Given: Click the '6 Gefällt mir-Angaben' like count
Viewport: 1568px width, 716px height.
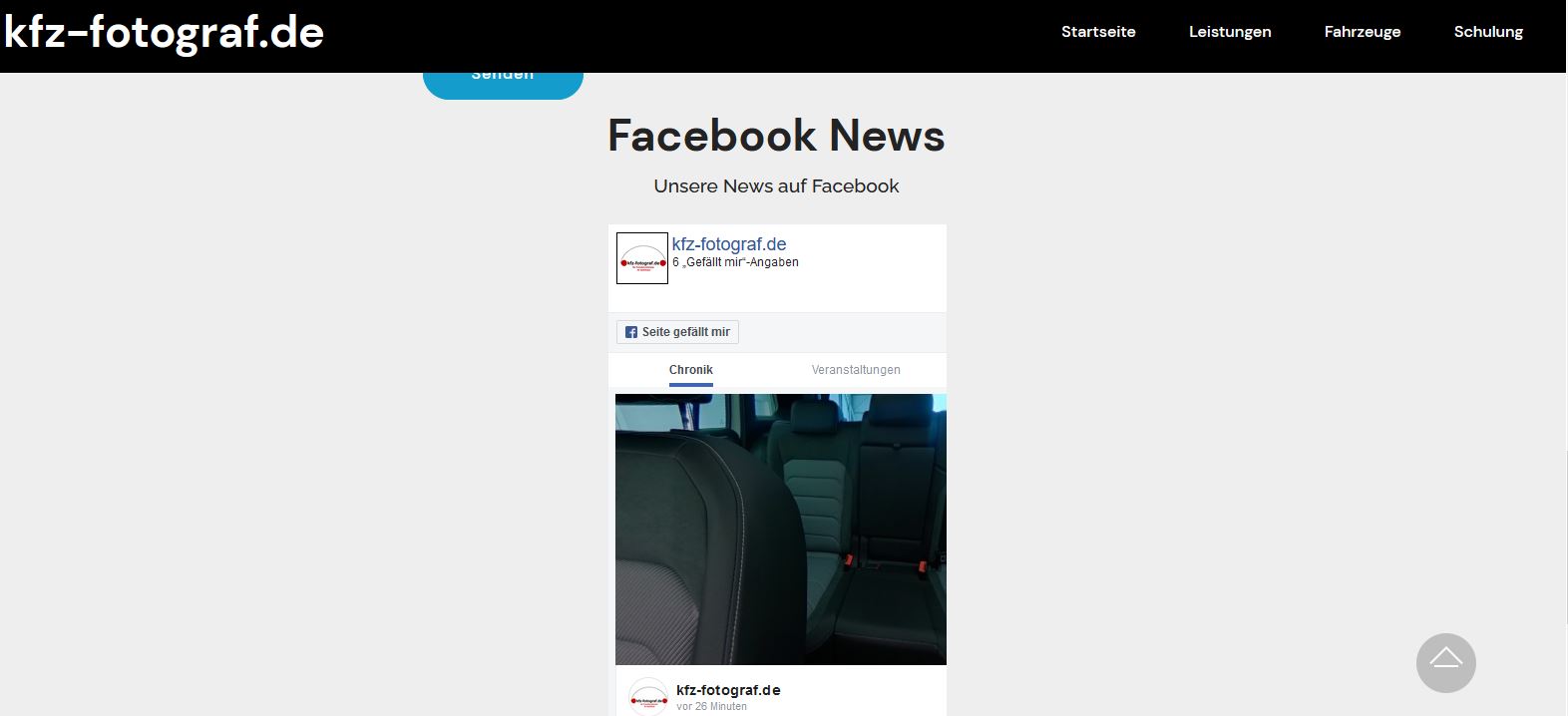Looking at the screenshot, I should [x=735, y=262].
